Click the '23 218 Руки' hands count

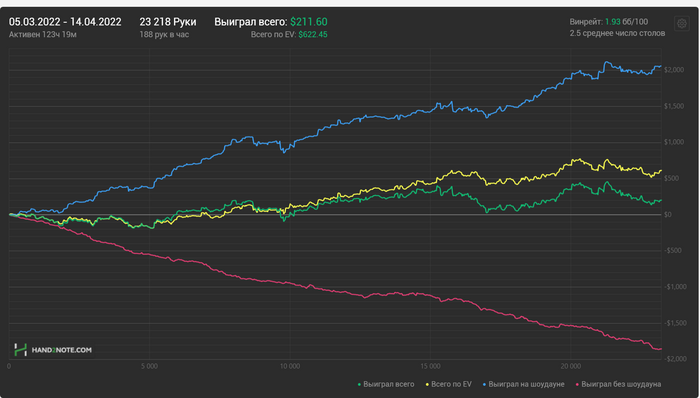[x=168, y=22]
